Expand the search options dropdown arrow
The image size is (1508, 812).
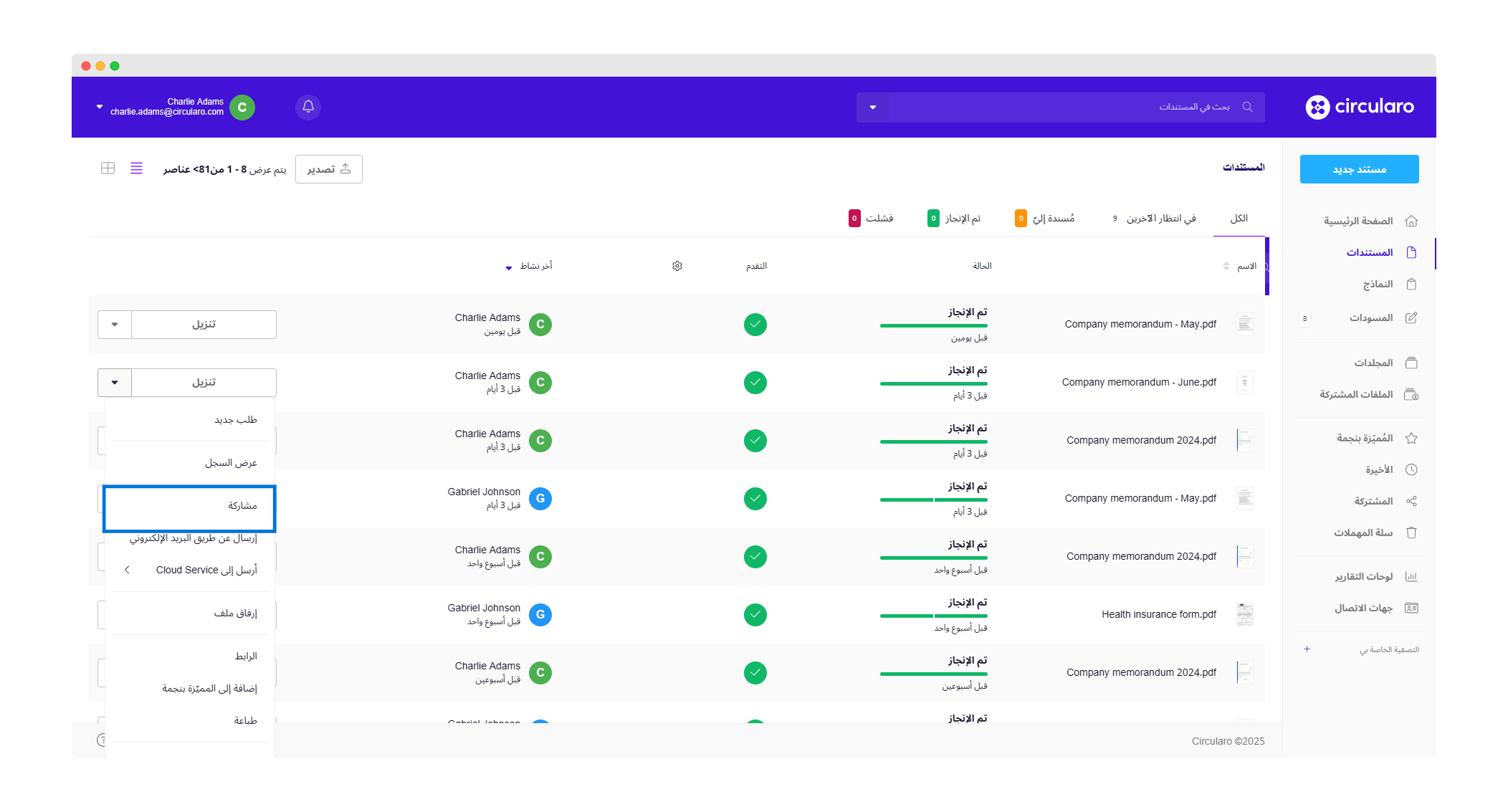tap(873, 108)
